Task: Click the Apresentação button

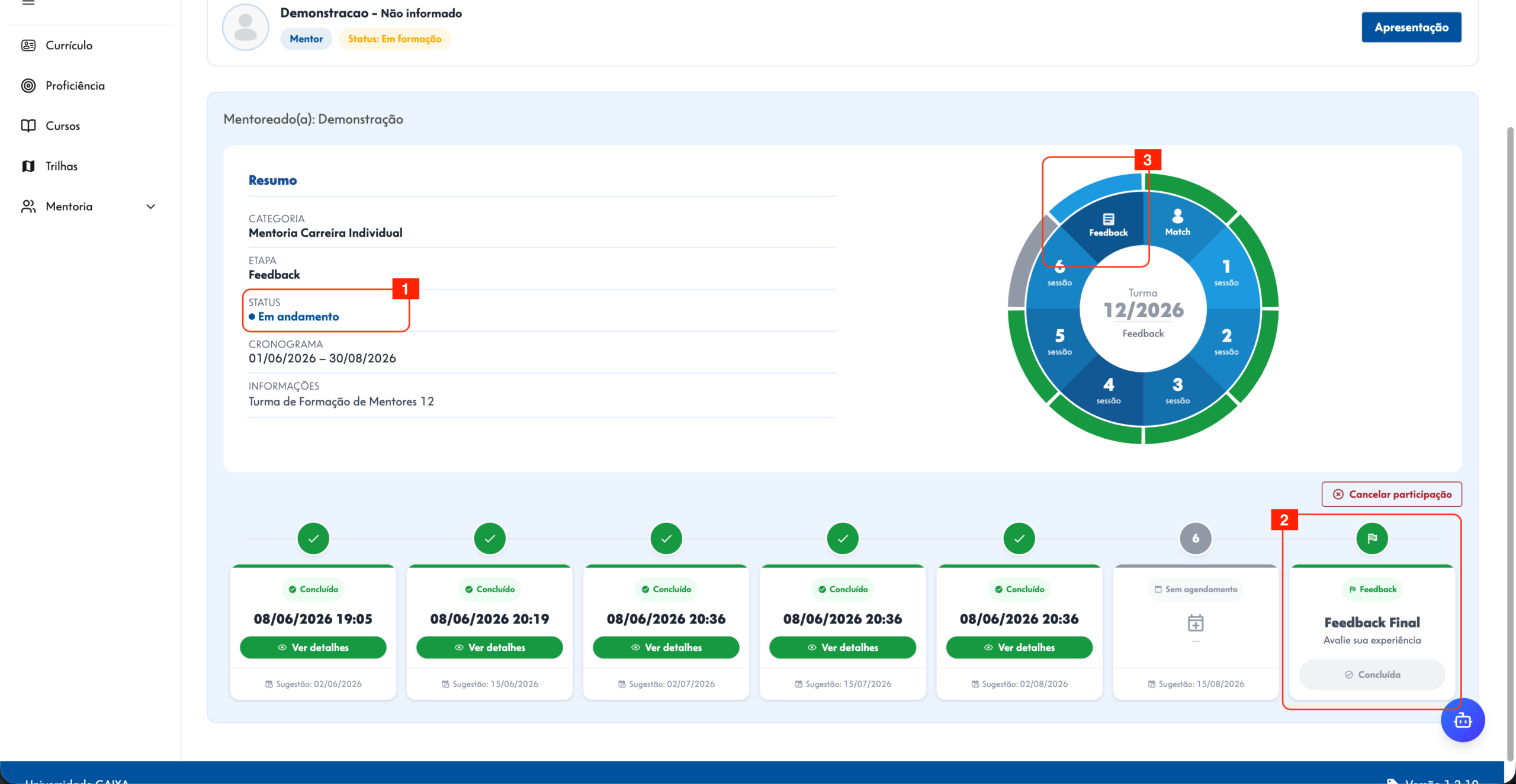Action: (x=1411, y=27)
